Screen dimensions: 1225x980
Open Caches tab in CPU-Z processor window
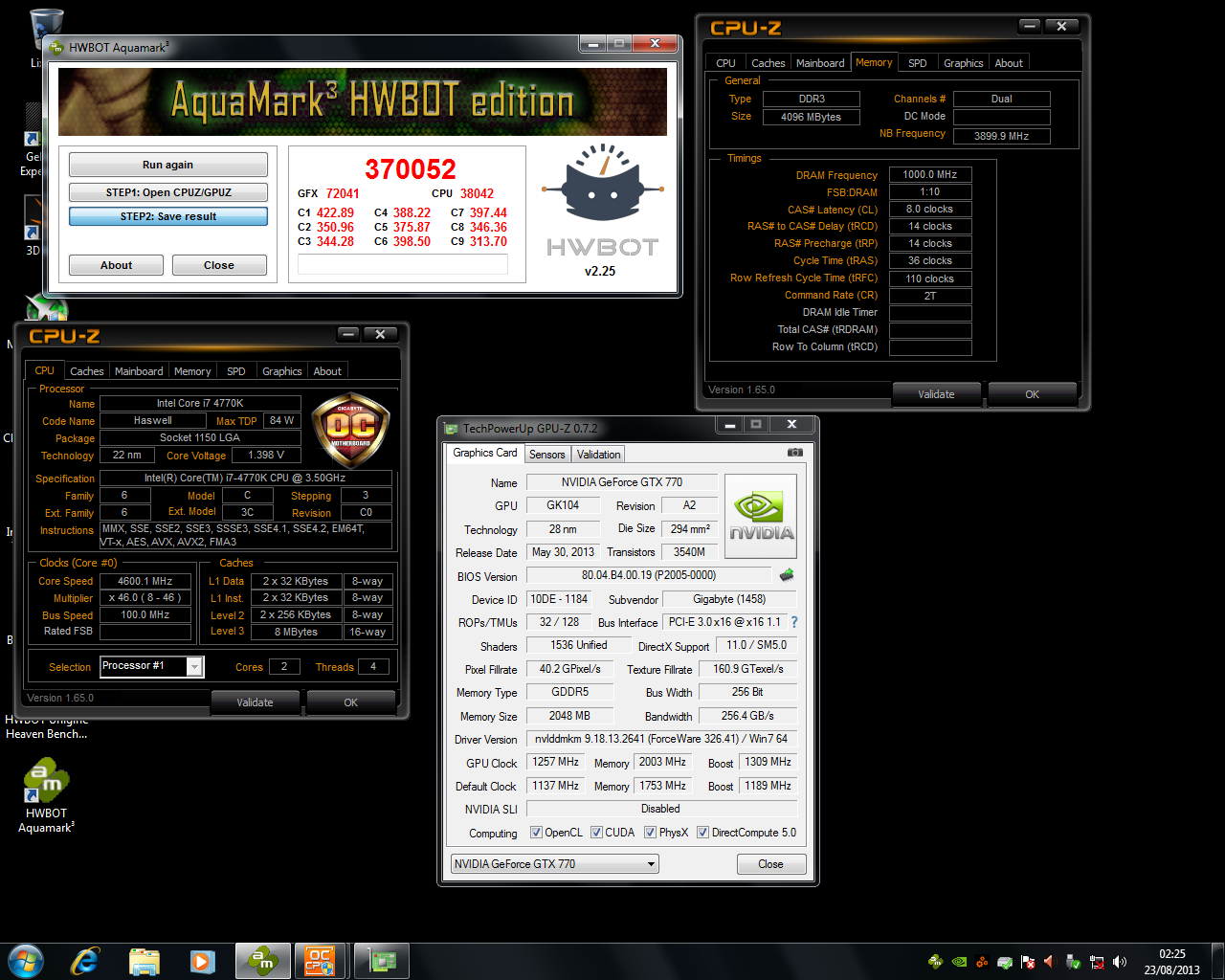(87, 371)
